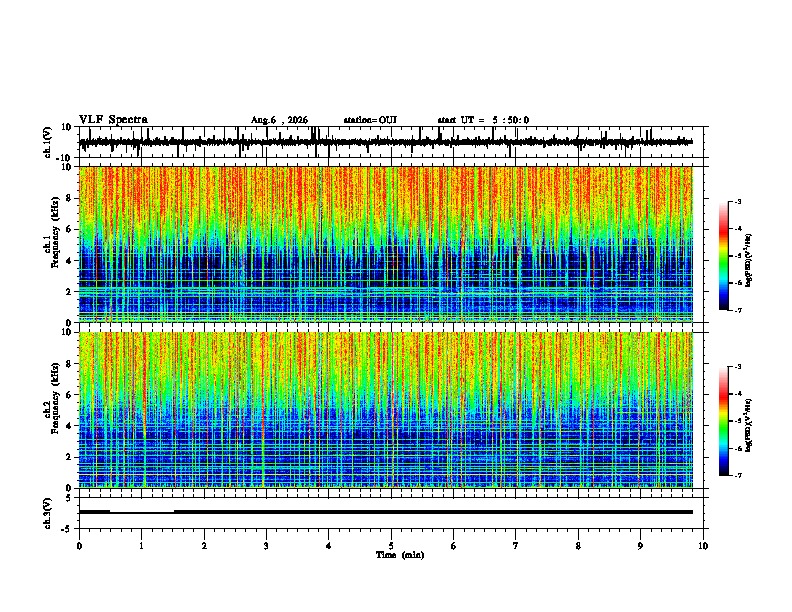Image resolution: width=792 pixels, height=612 pixels.
Task: Click the "-7" label on ch.2 color scale
Action: pyautogui.click(x=737, y=475)
